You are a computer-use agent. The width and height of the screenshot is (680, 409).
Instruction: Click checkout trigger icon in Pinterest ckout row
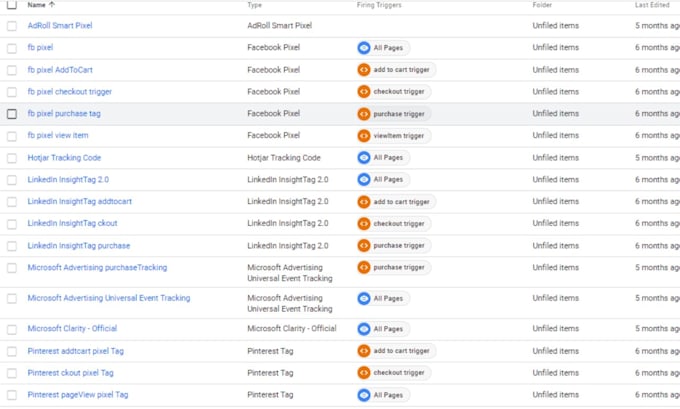pos(364,373)
